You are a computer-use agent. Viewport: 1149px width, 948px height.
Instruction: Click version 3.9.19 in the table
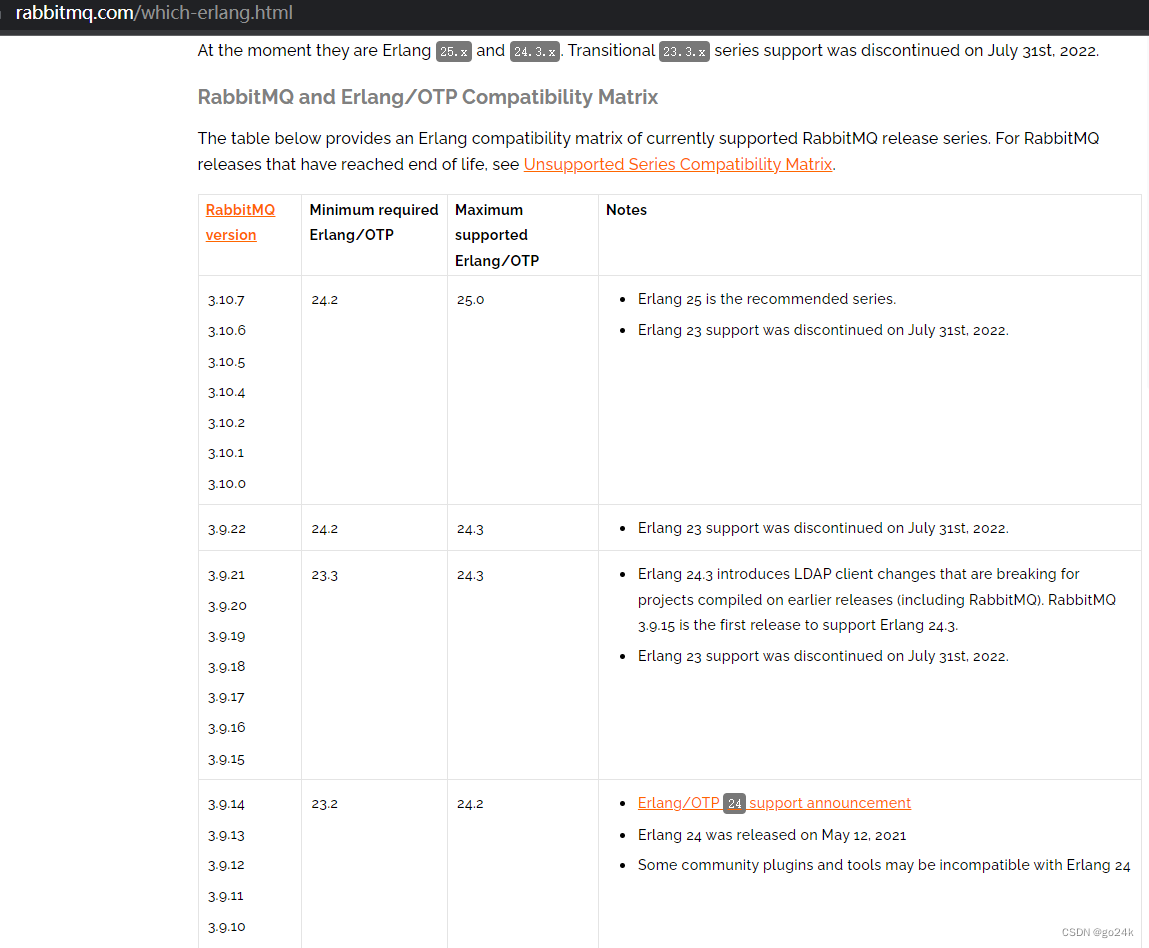click(226, 636)
